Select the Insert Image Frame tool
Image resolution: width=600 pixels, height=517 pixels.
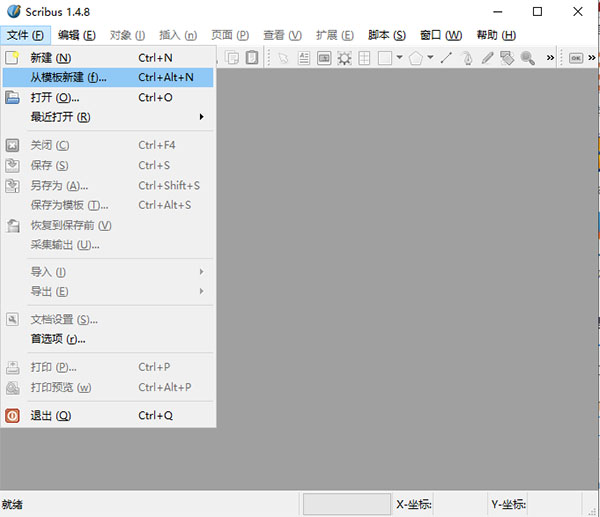(x=324, y=58)
